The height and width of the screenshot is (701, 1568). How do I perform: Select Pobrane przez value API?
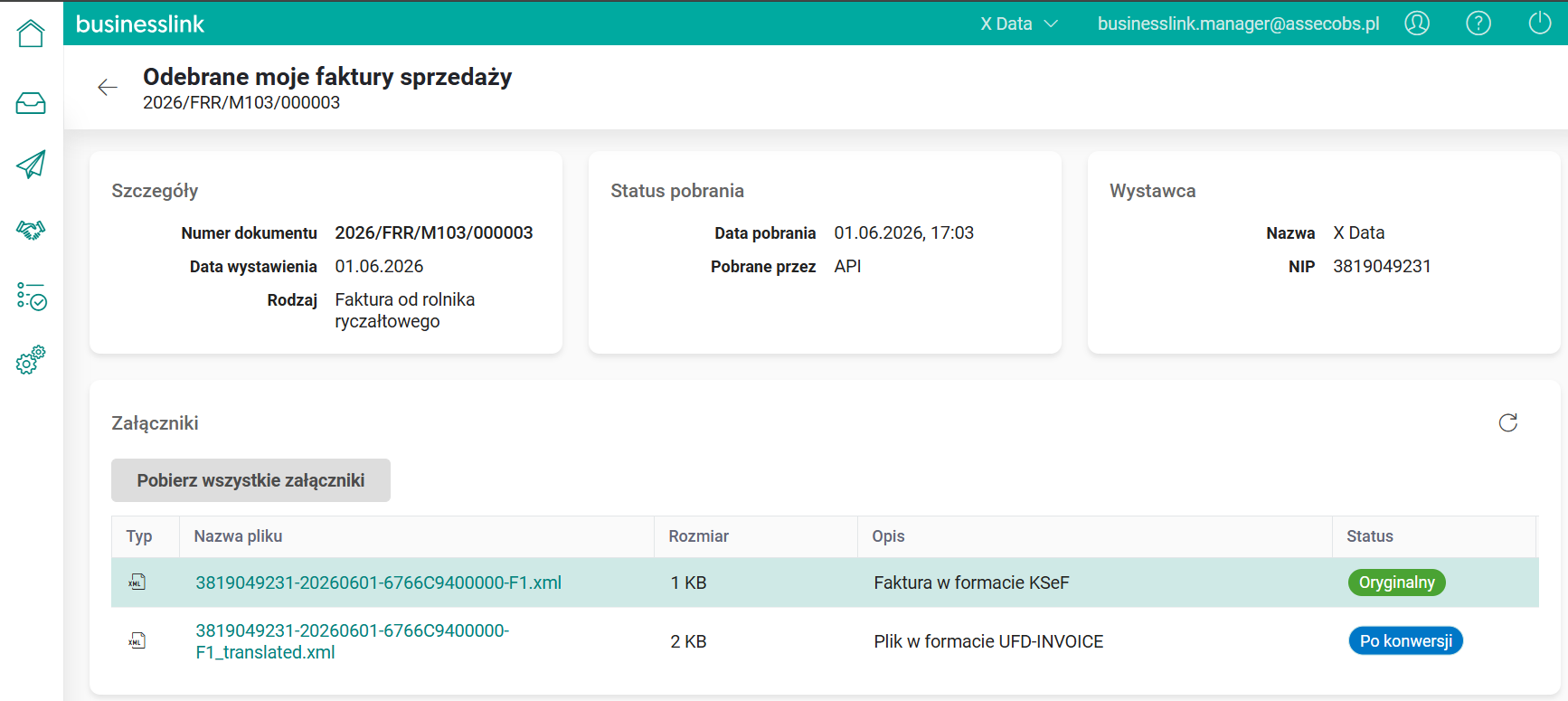847,266
